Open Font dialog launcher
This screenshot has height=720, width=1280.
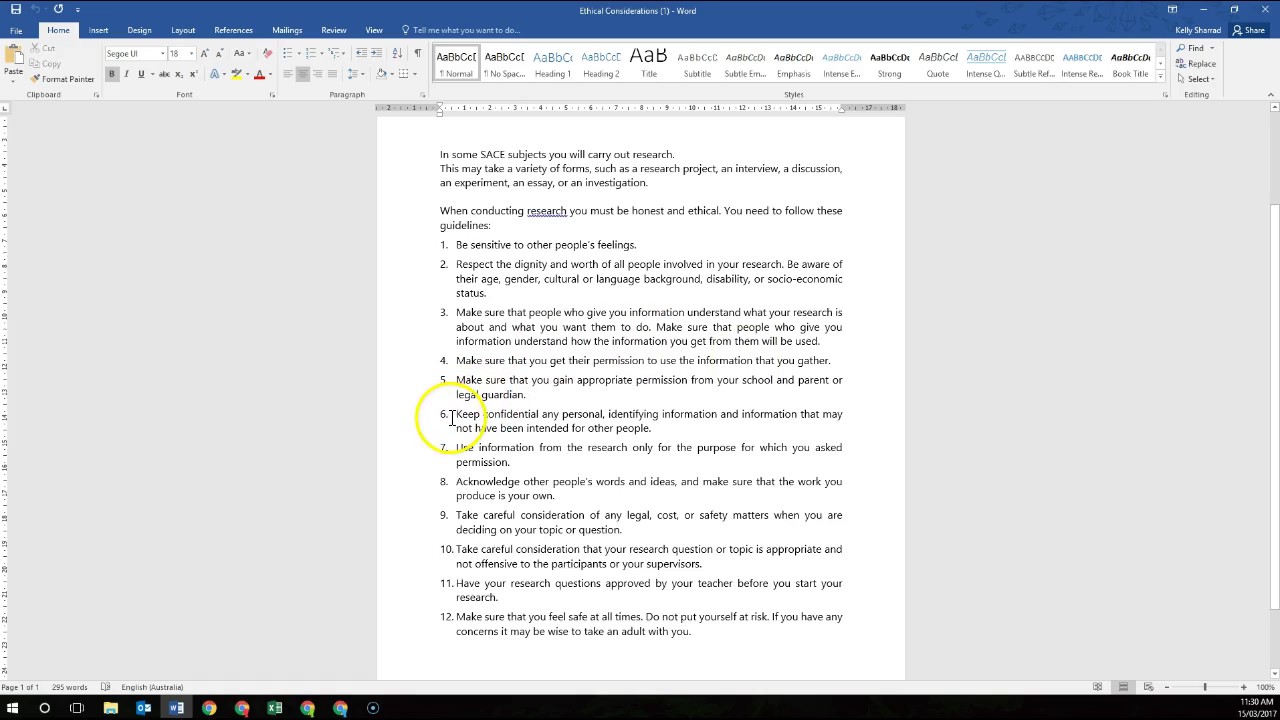click(x=272, y=95)
